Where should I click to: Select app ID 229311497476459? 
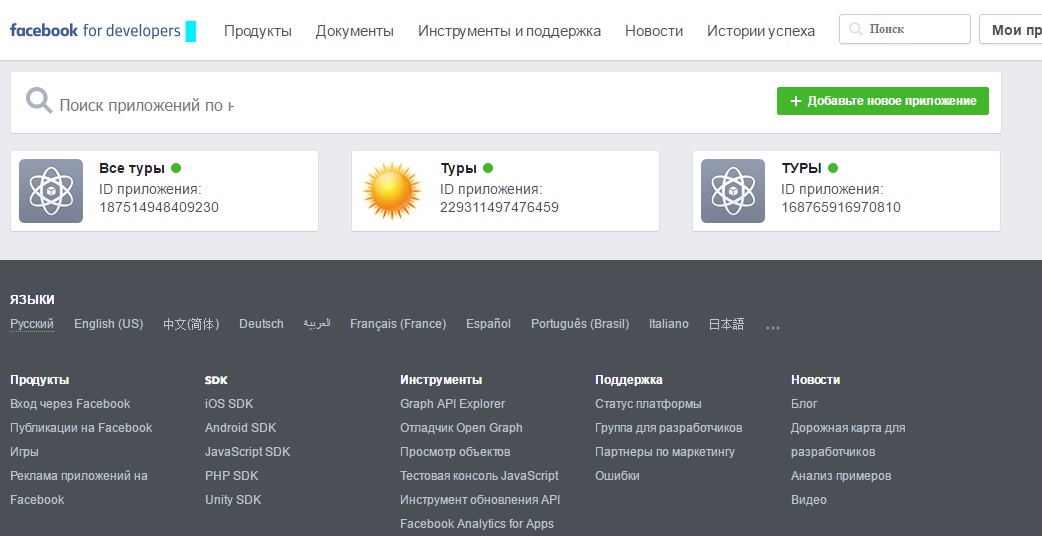coord(499,207)
